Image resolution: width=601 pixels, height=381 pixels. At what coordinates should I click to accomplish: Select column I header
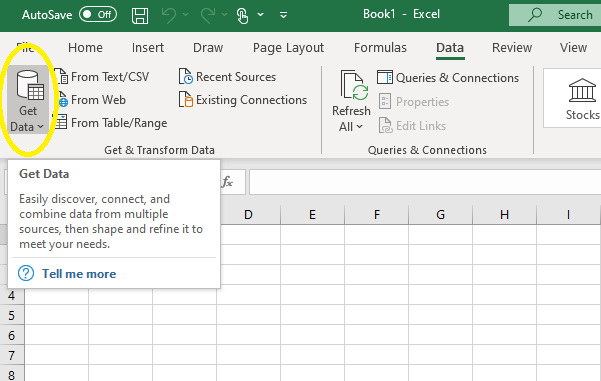[x=569, y=215]
